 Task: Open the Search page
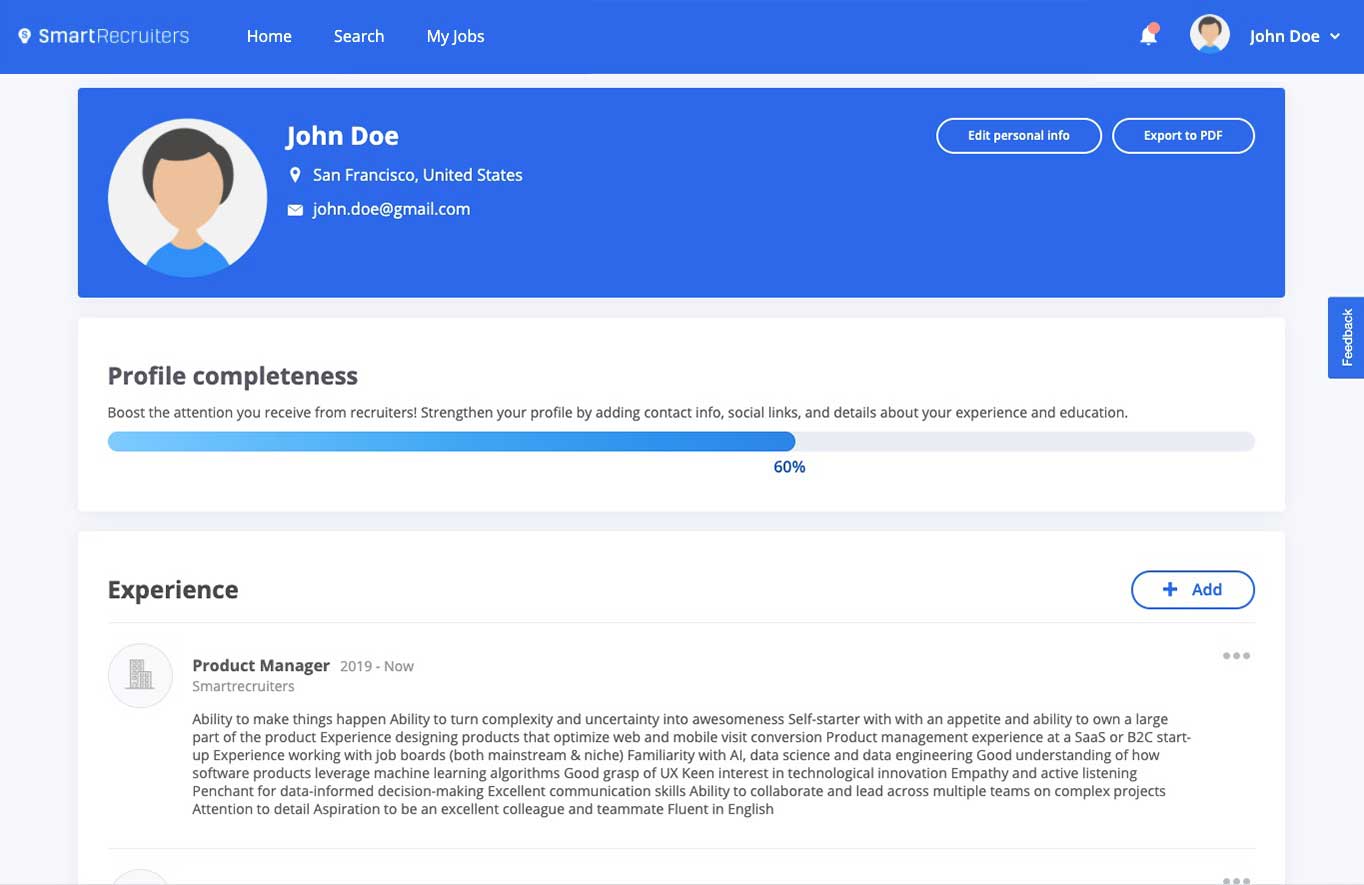click(x=359, y=36)
